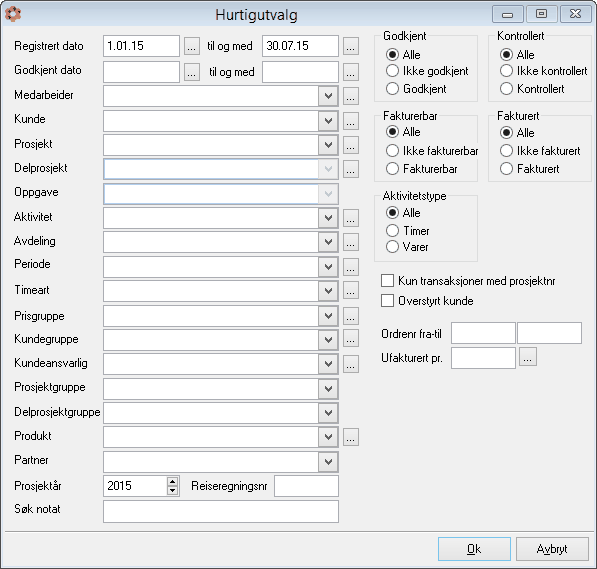Expand the Produkt dropdown
Viewport: 597px width, 569px height.
tap(328, 437)
